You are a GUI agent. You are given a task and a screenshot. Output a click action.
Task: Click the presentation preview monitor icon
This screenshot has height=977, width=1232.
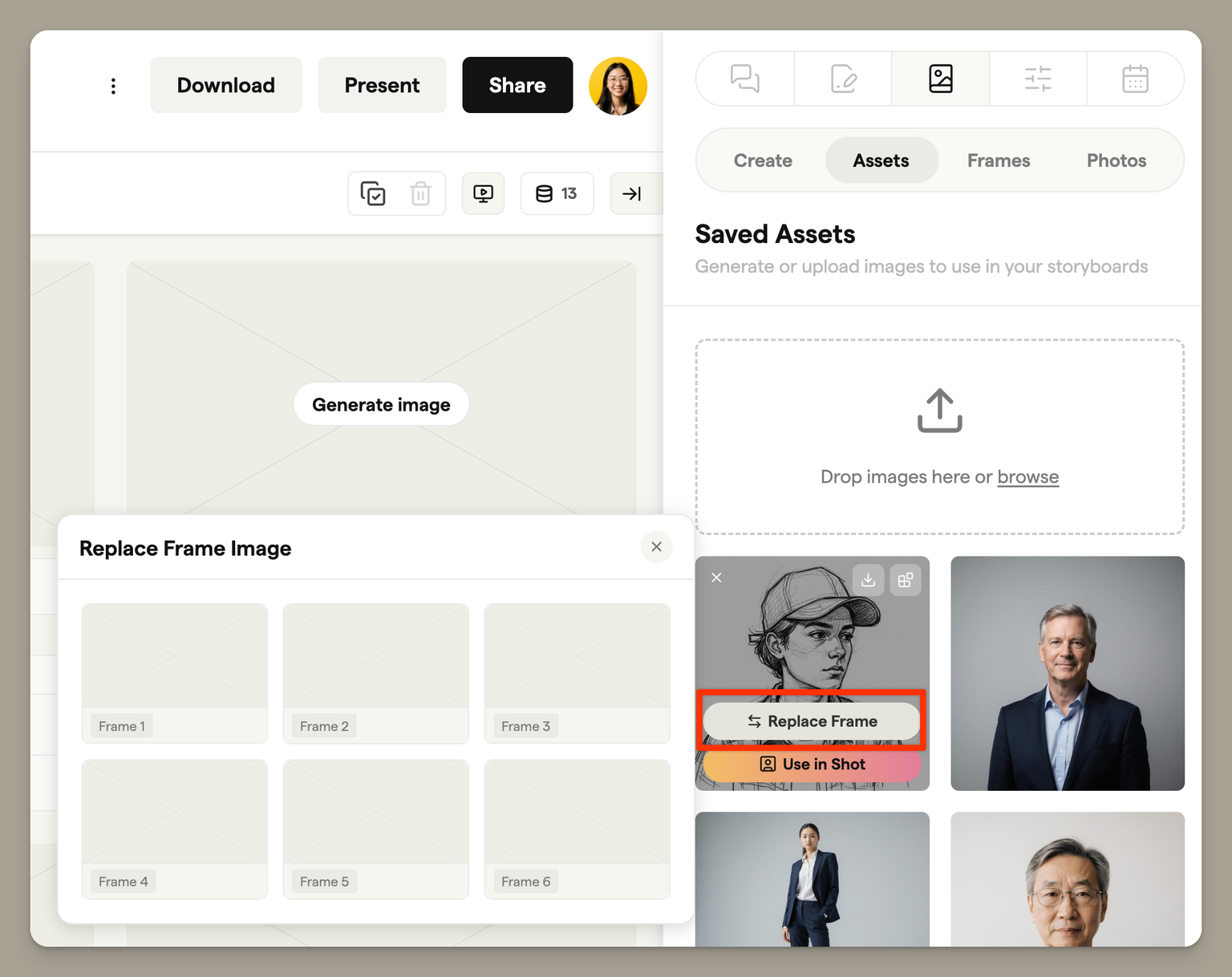pyautogui.click(x=483, y=193)
